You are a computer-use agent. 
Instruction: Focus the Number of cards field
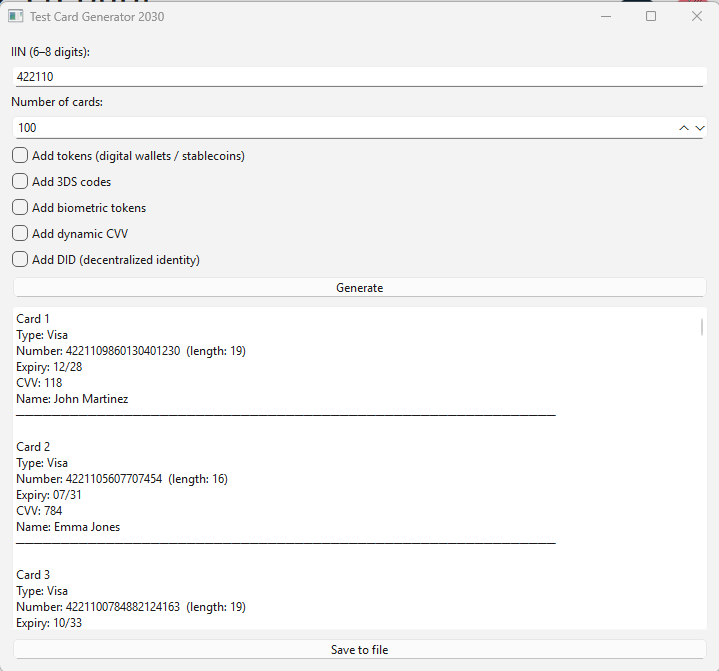pos(340,128)
